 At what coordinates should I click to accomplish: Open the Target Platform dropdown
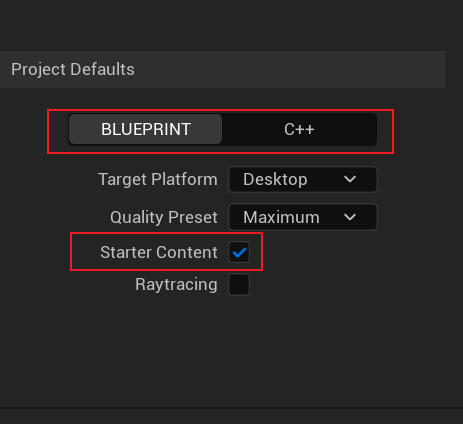pos(303,179)
